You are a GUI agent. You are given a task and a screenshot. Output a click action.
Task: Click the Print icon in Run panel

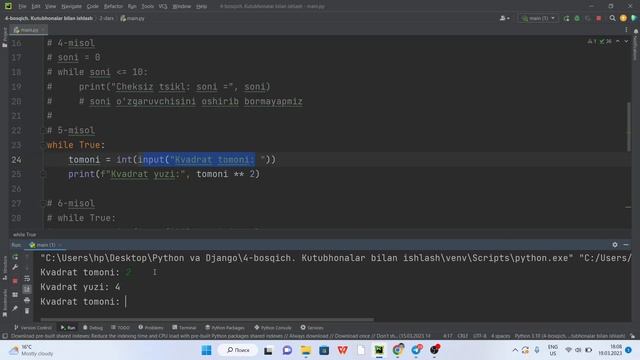click(x=27, y=300)
